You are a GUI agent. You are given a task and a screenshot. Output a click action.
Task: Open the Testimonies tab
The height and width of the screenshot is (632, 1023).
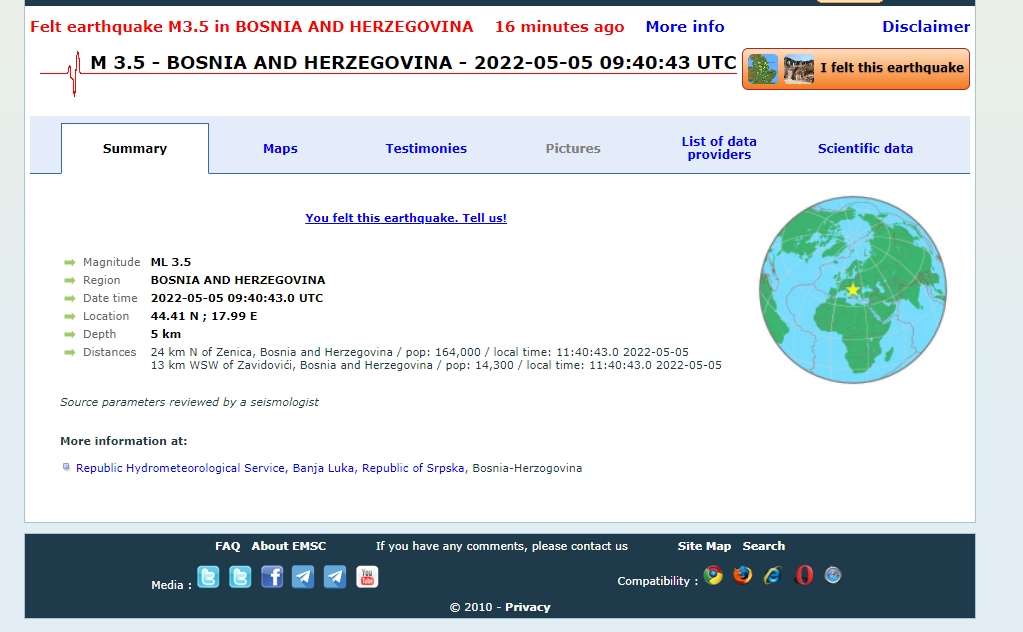coord(426,149)
